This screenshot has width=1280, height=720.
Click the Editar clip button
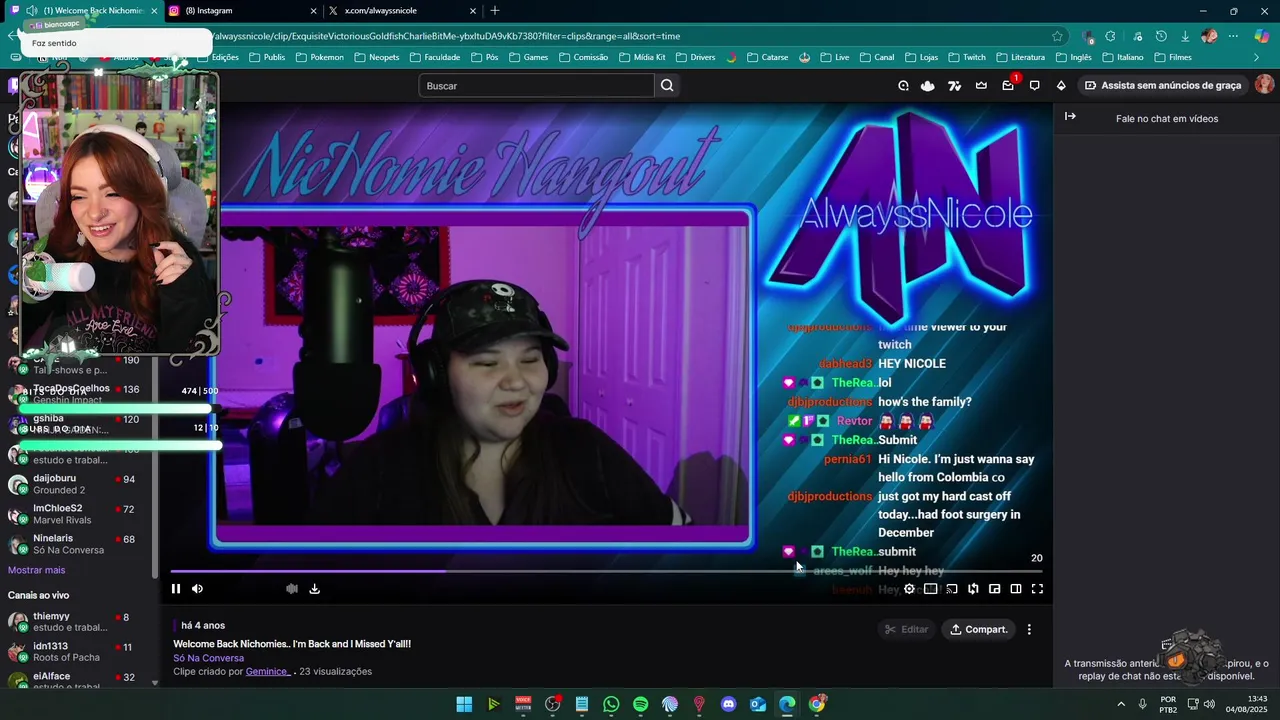[907, 629]
